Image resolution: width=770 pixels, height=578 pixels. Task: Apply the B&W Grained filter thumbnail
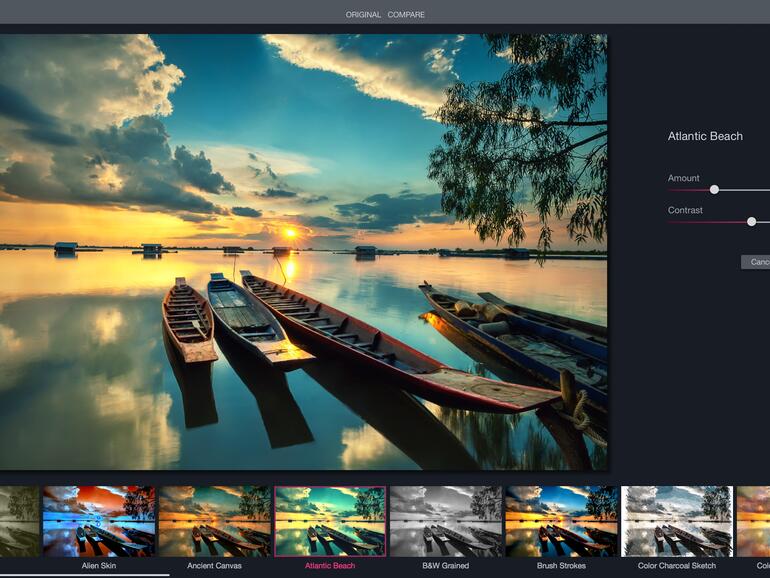446,521
